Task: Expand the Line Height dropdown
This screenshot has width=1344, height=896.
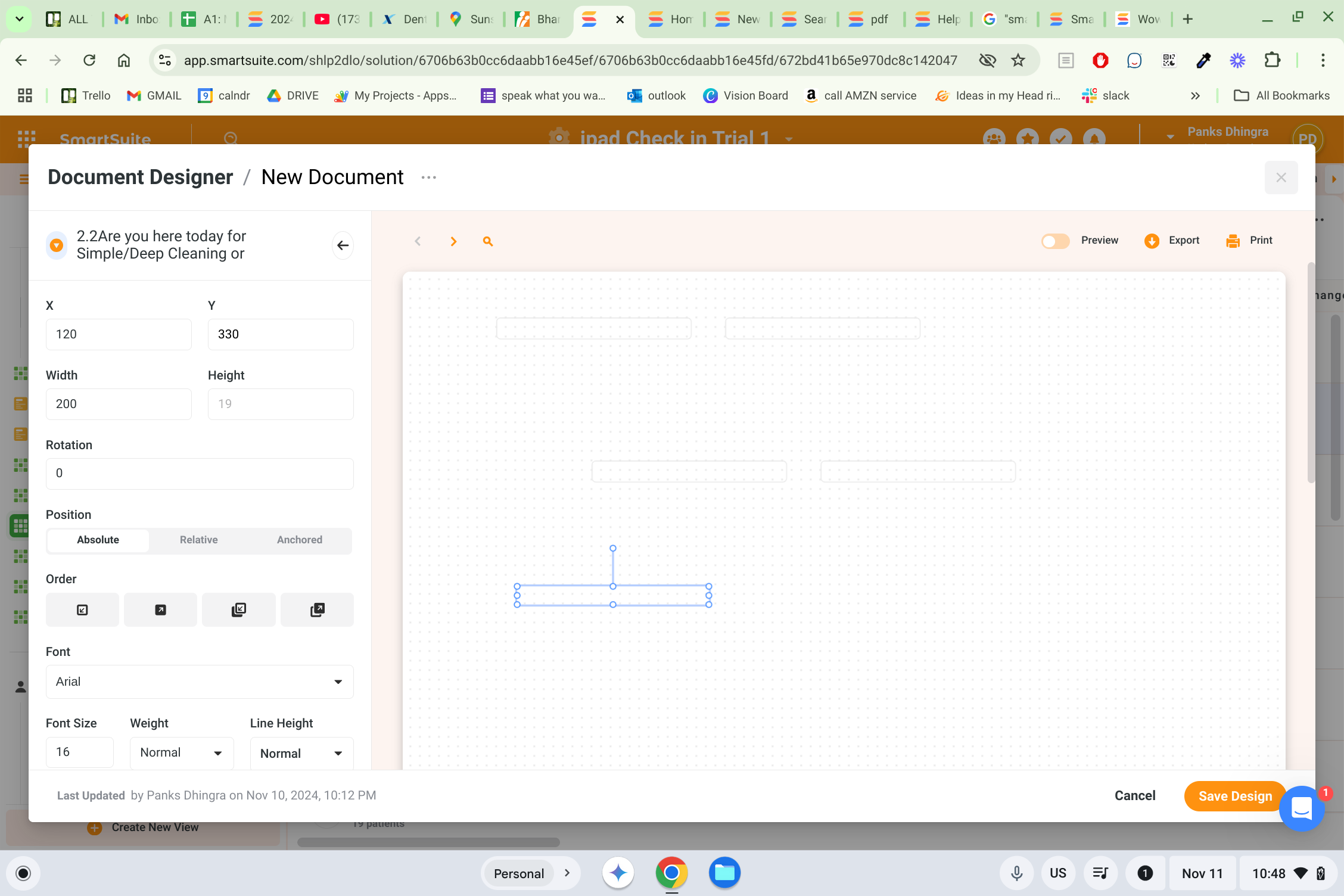Action: 301,754
